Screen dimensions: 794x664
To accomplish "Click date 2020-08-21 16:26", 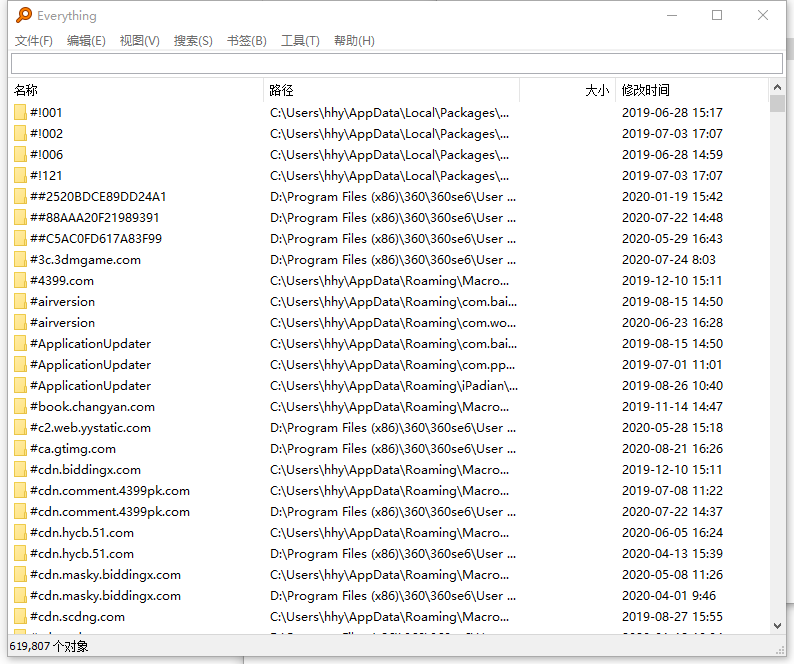I will [672, 449].
